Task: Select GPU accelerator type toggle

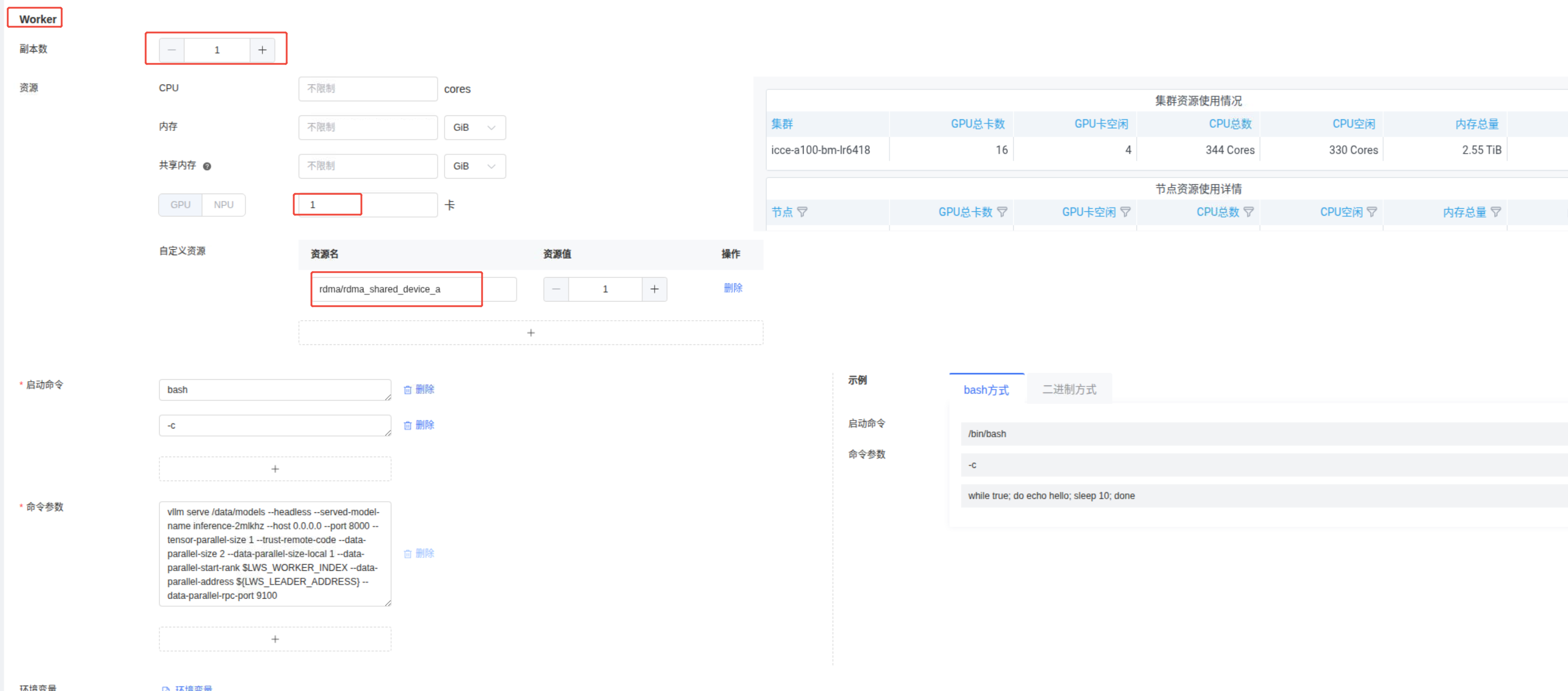Action: click(180, 205)
